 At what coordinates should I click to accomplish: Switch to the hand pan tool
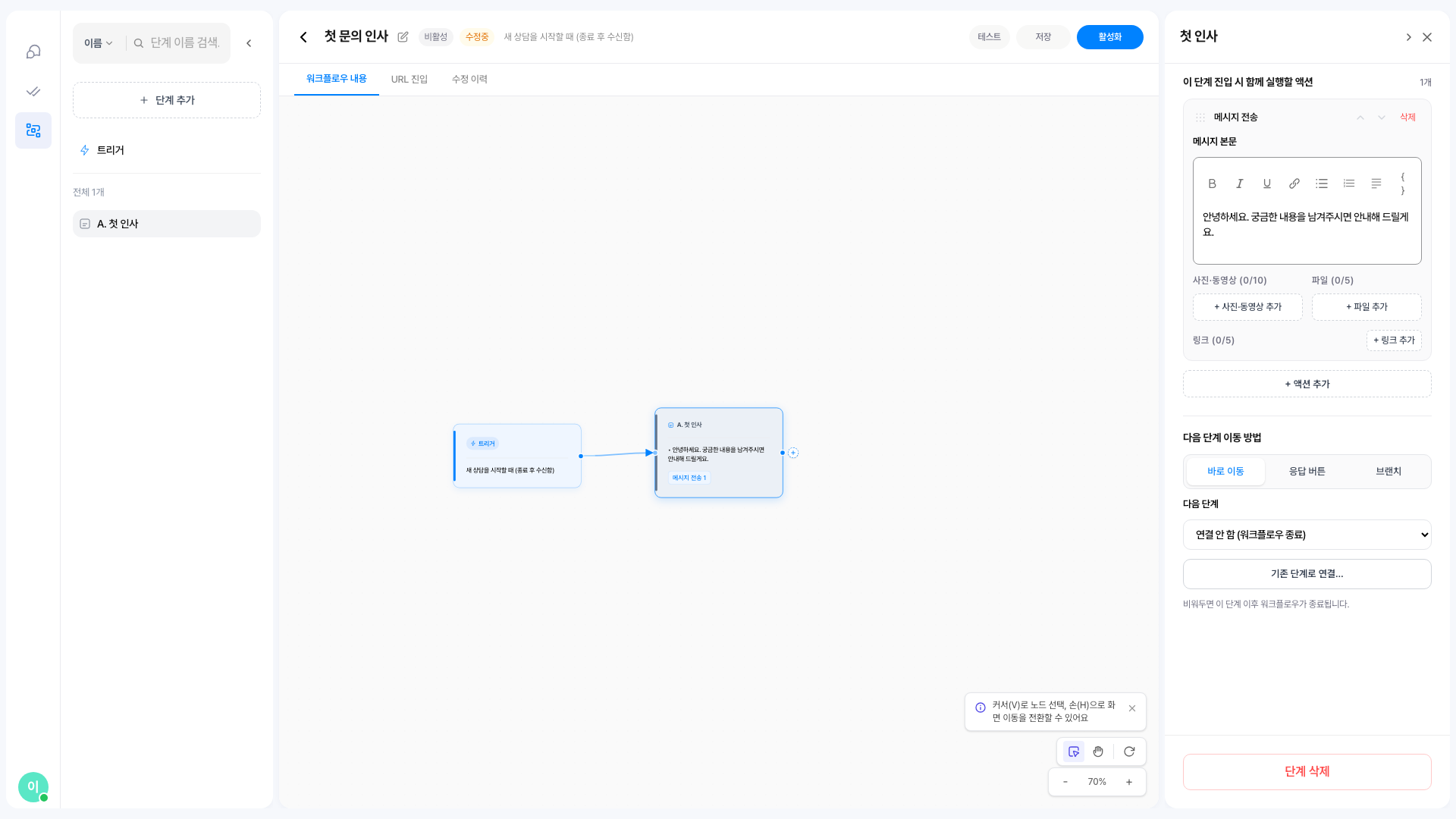point(1098,752)
